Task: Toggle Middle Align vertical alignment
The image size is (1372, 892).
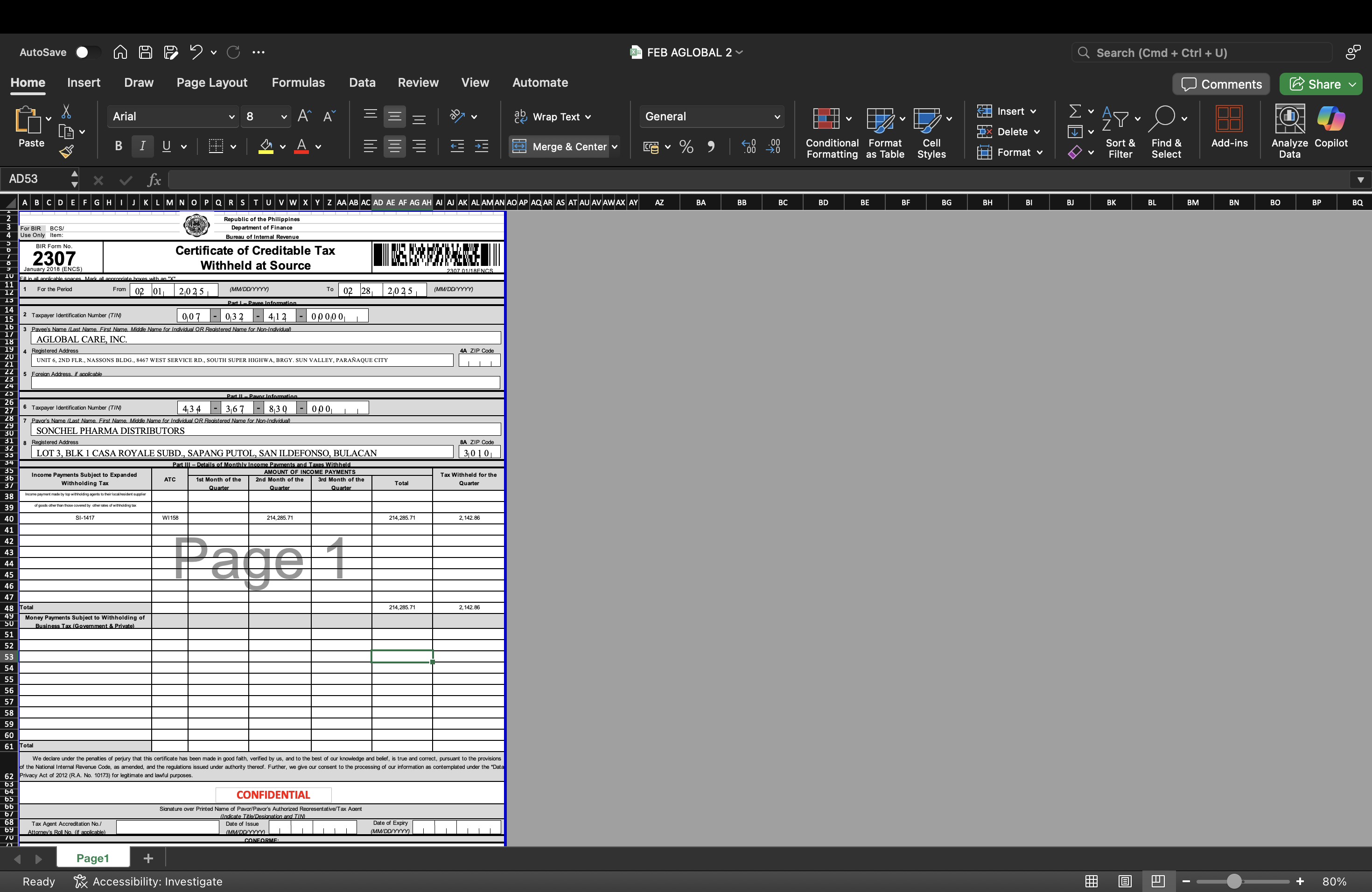Action: (394, 116)
